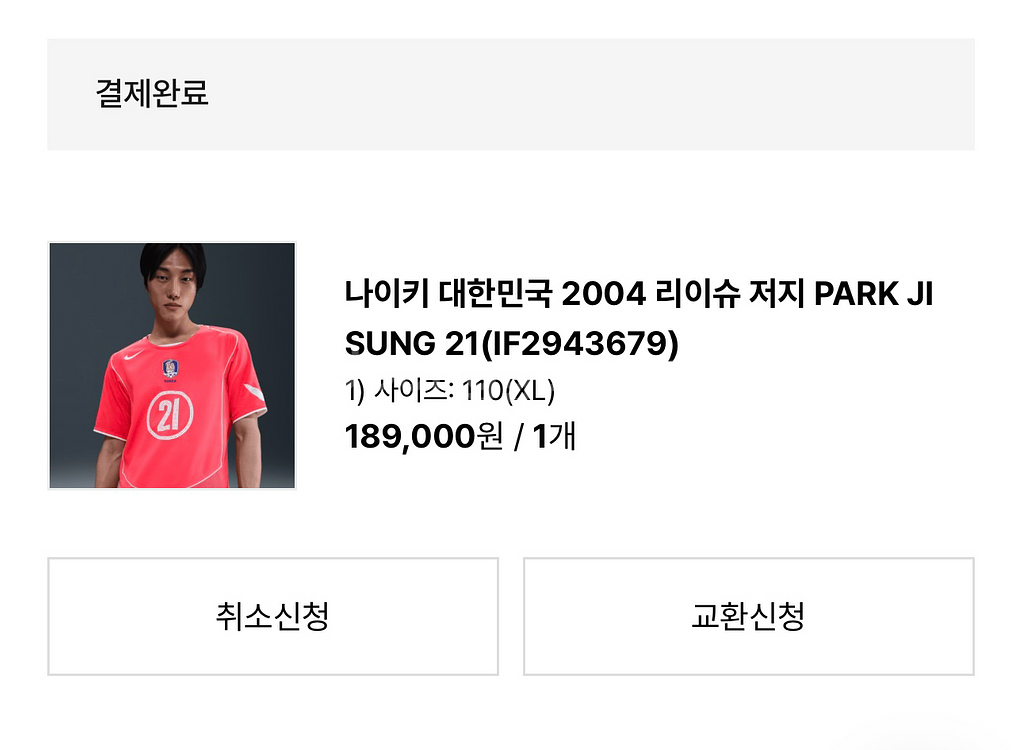1023x750 pixels.
Task: Click the 교환신청 (exchange request) button
Action: [748, 615]
